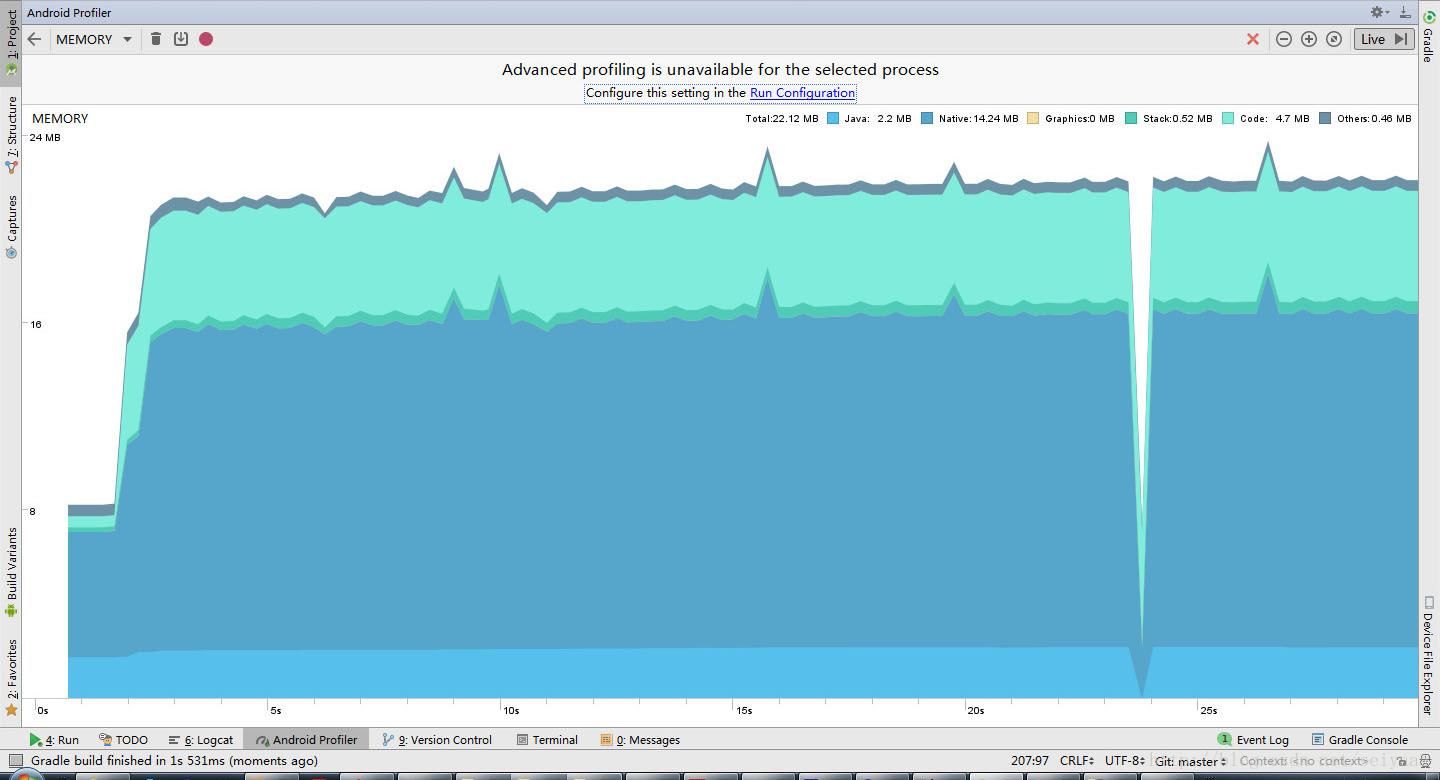Go back with the profiler back arrow
The image size is (1440, 780).
34,39
